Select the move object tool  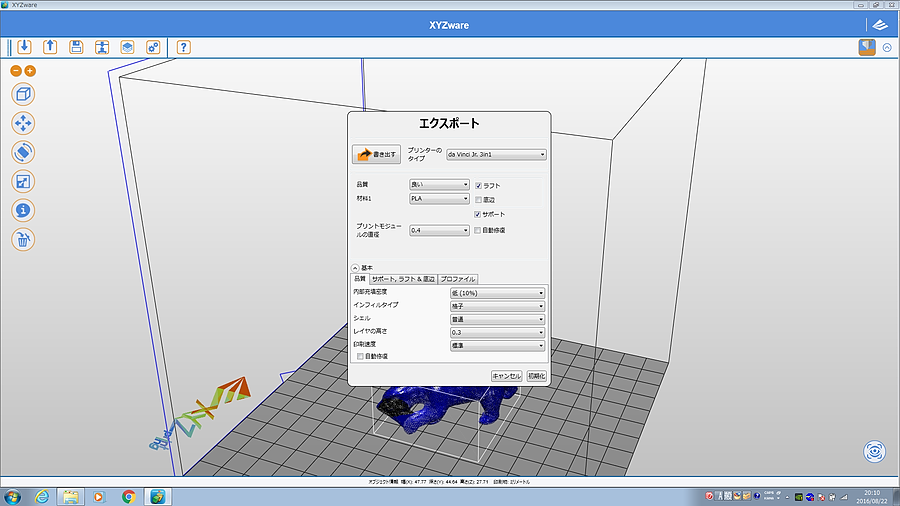(24, 123)
